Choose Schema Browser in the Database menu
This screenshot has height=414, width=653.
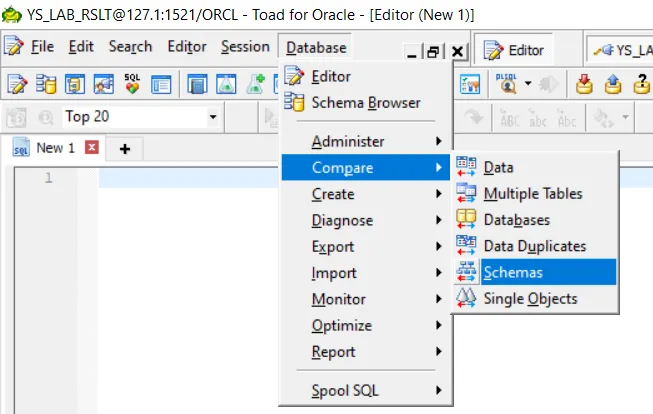(x=366, y=102)
